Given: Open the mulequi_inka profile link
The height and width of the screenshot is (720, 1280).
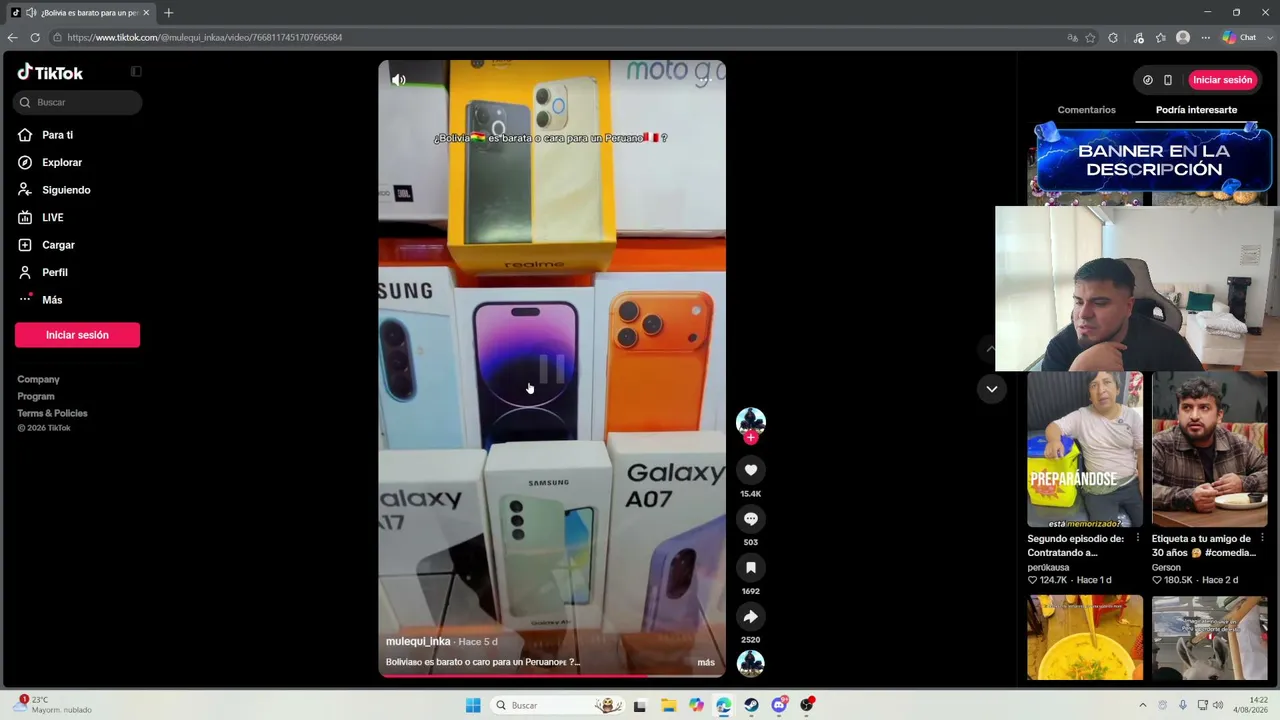Looking at the screenshot, I should click(418, 642).
